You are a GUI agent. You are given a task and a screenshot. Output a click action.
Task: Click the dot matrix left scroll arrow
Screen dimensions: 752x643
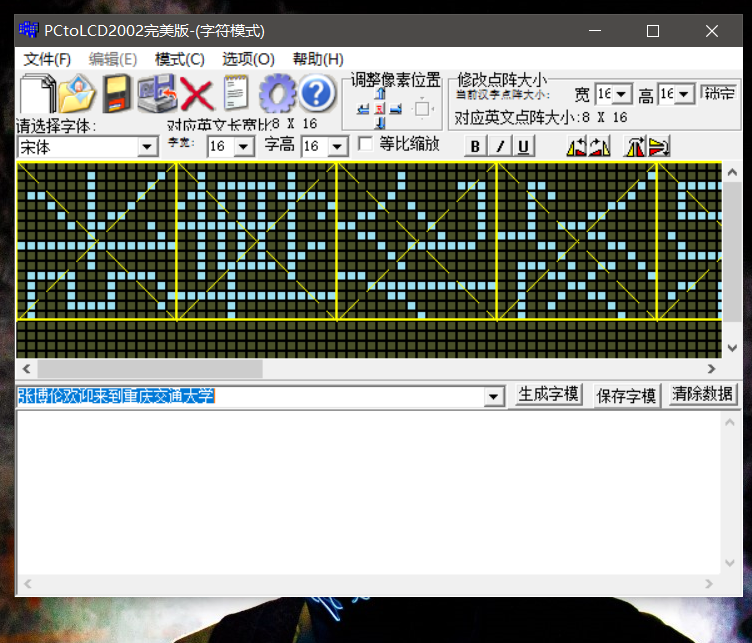(x=27, y=369)
